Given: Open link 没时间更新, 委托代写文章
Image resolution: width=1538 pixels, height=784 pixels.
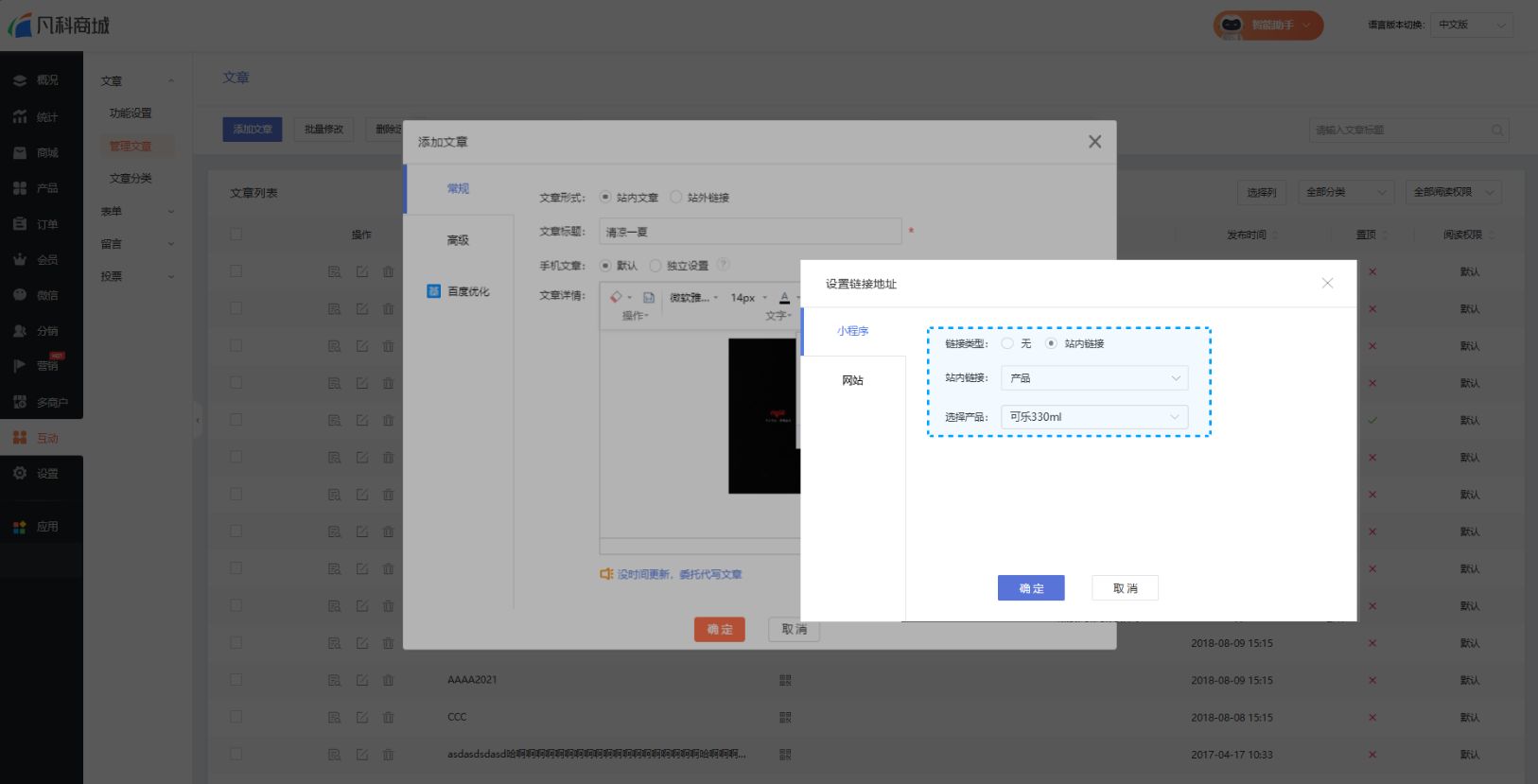Looking at the screenshot, I should coord(679,574).
